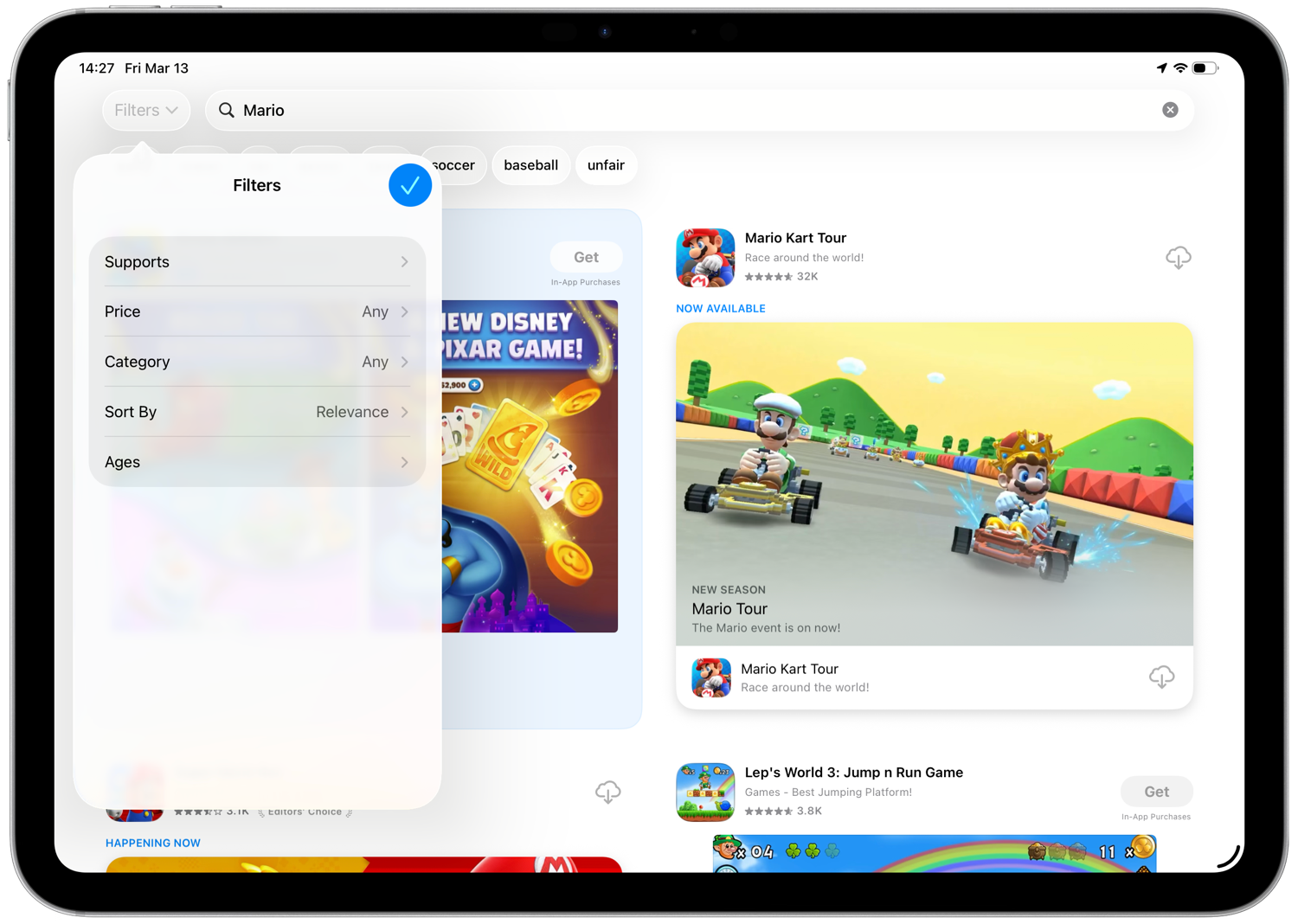Image resolution: width=1298 pixels, height=924 pixels.
Task: Select the unfair filter chip
Action: [606, 165]
